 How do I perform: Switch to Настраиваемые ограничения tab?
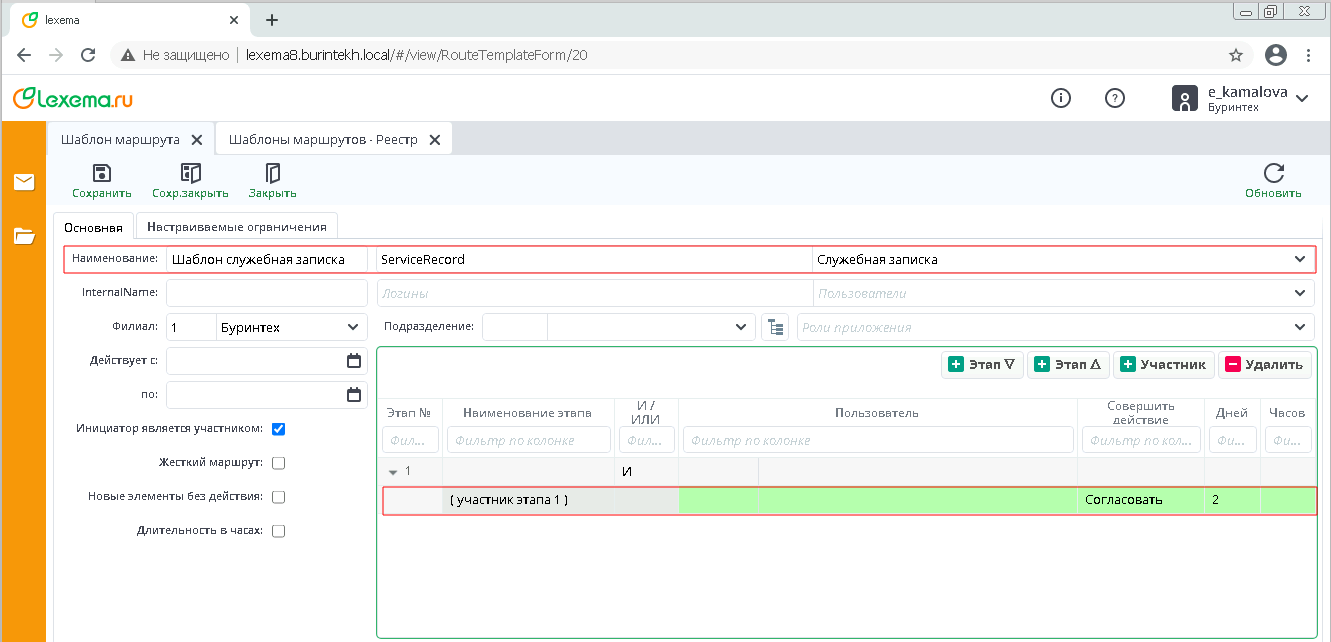(x=236, y=227)
